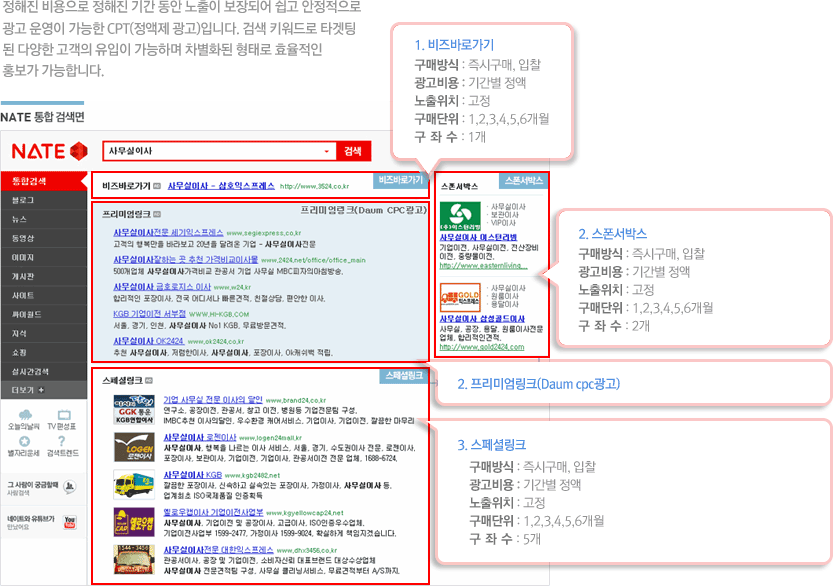Click the purple 옐로우캡 thumbnail
Screen dimensions: 833x586
[x=134, y=522]
